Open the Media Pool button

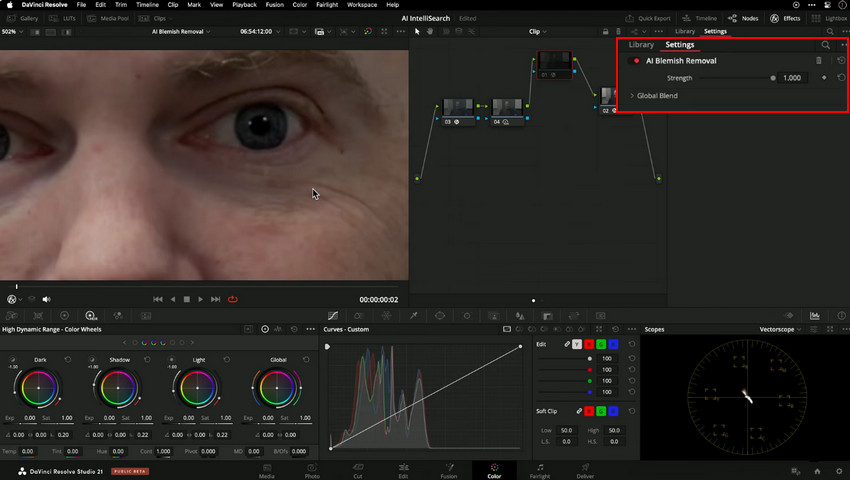(108, 18)
